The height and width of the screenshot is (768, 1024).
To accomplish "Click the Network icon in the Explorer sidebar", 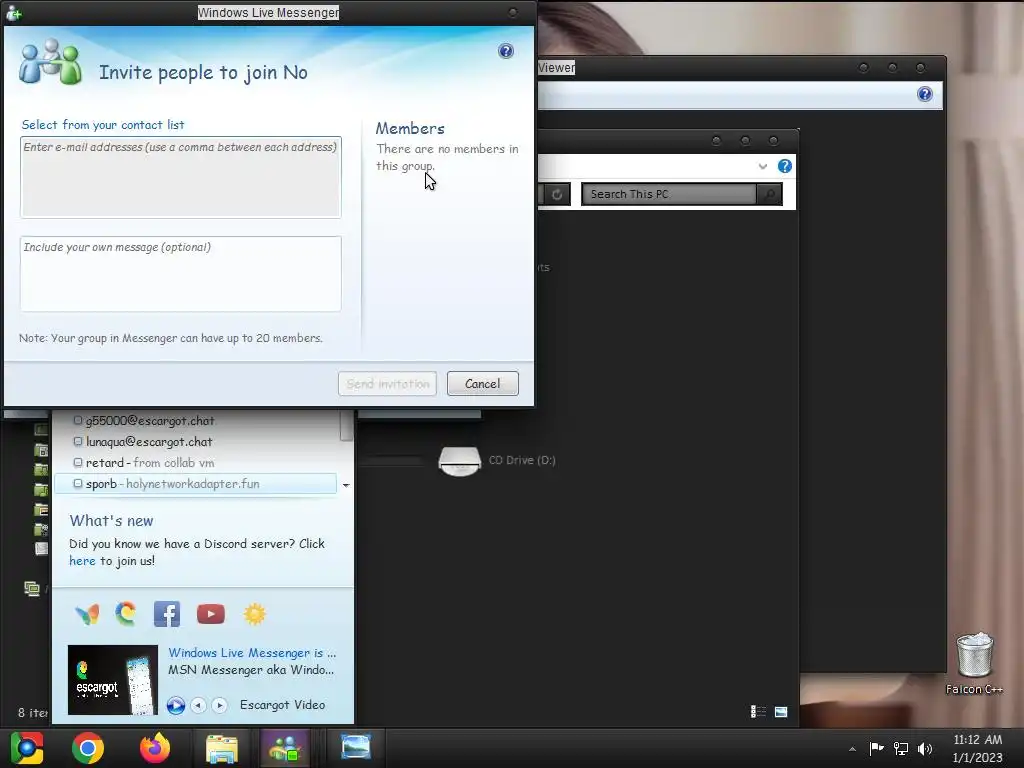I will [31, 588].
